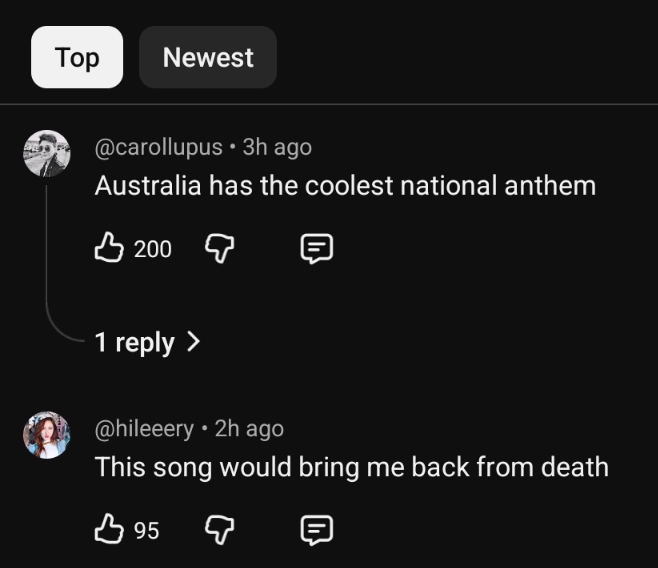Like the comment by @hileeery
Viewport: 658px width, 568px height.
[x=108, y=530]
